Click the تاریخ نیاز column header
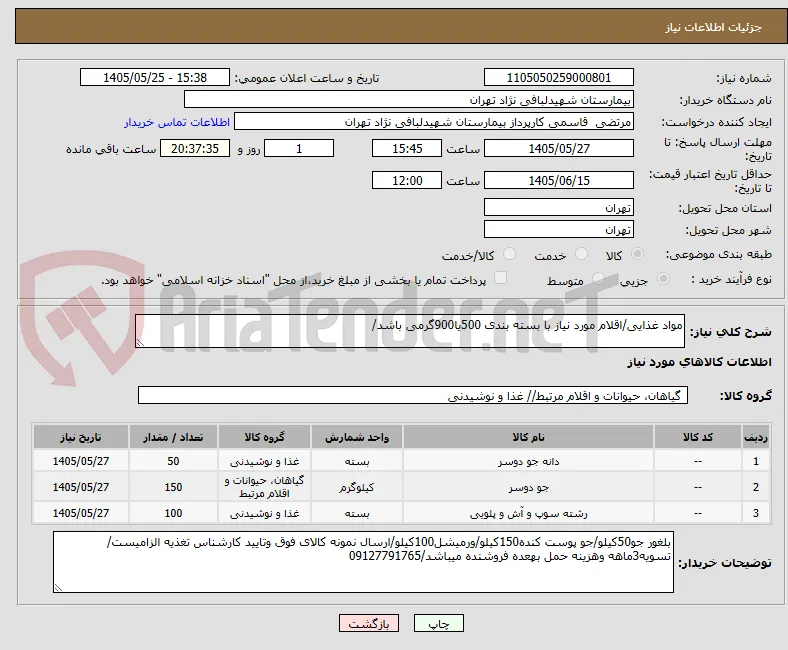The image size is (788, 650). (81, 437)
